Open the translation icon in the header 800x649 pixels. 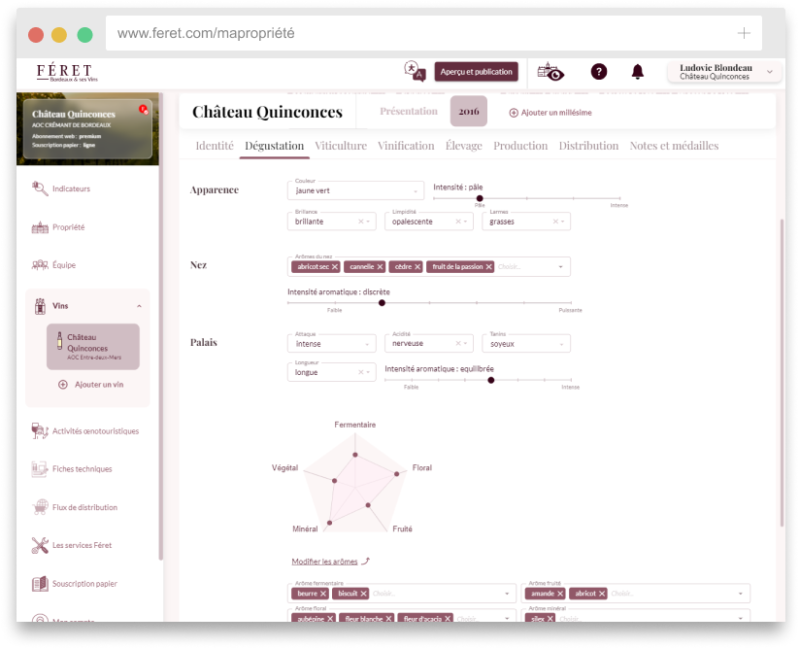coord(414,71)
